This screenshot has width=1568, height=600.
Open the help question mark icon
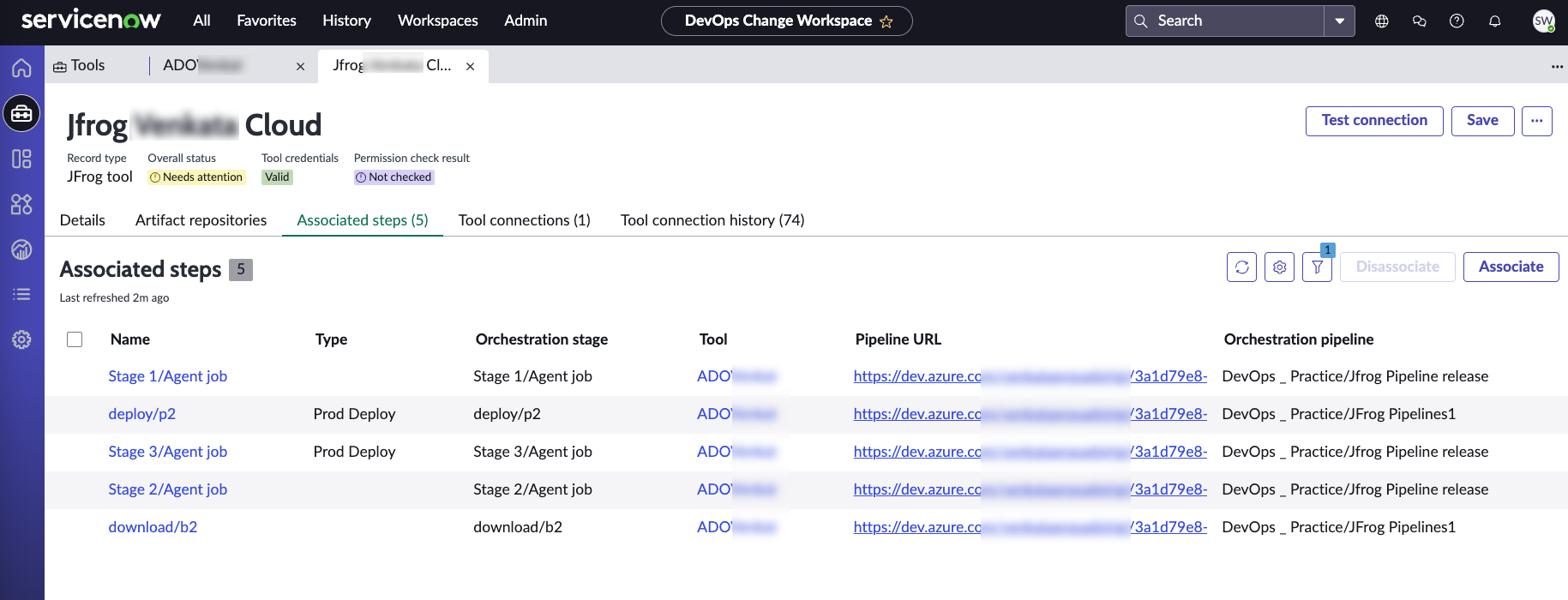click(1457, 21)
